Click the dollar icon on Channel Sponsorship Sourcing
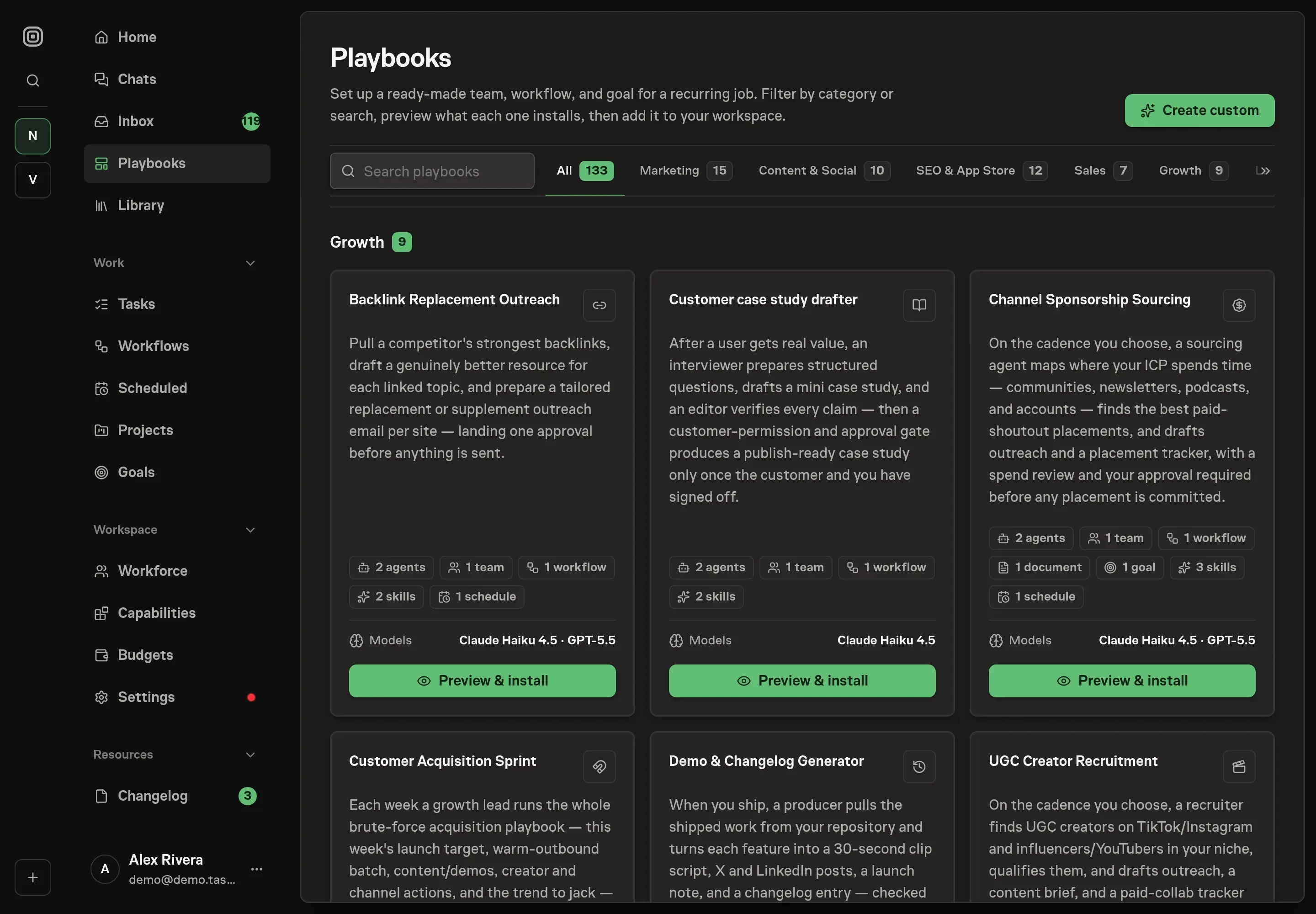The height and width of the screenshot is (914, 1316). 1239,305
